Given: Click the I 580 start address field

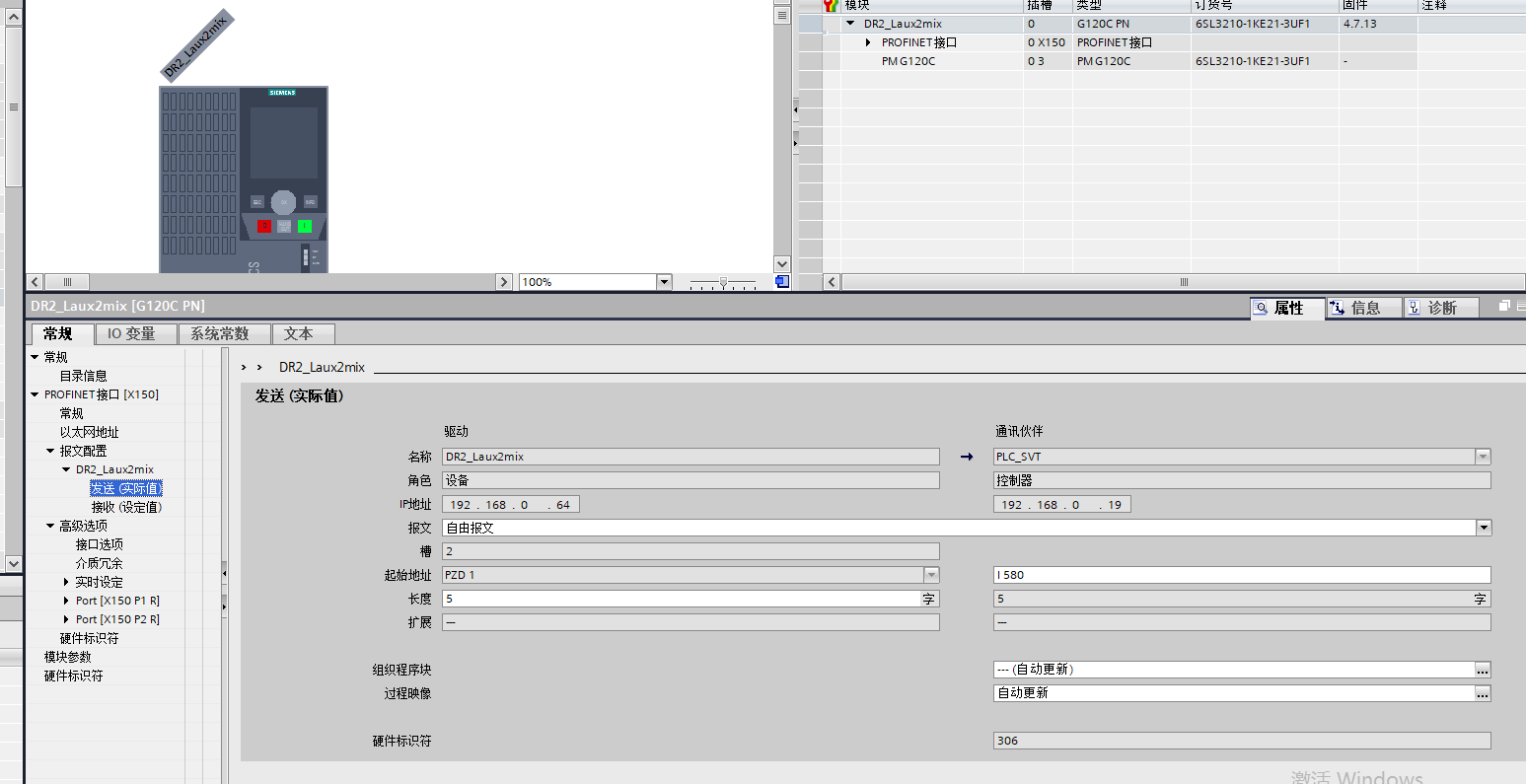Looking at the screenshot, I should pyautogui.click(x=1242, y=575).
